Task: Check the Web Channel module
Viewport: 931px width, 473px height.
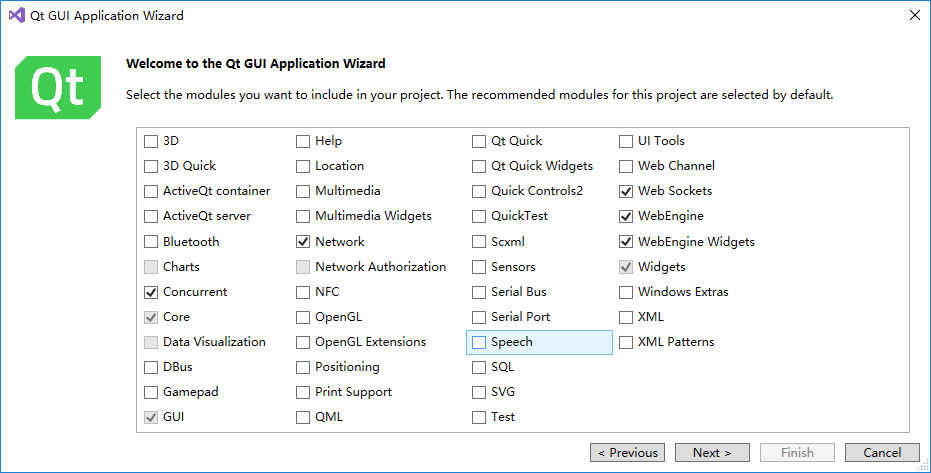Action: point(626,166)
